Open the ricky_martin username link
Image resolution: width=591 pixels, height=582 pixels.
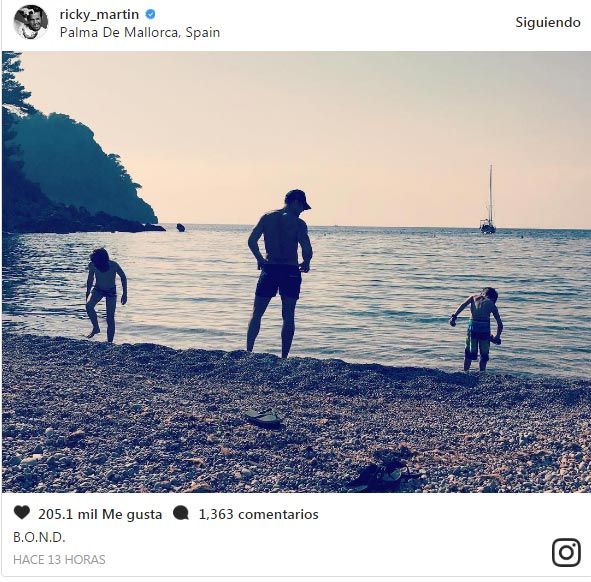pos(99,14)
